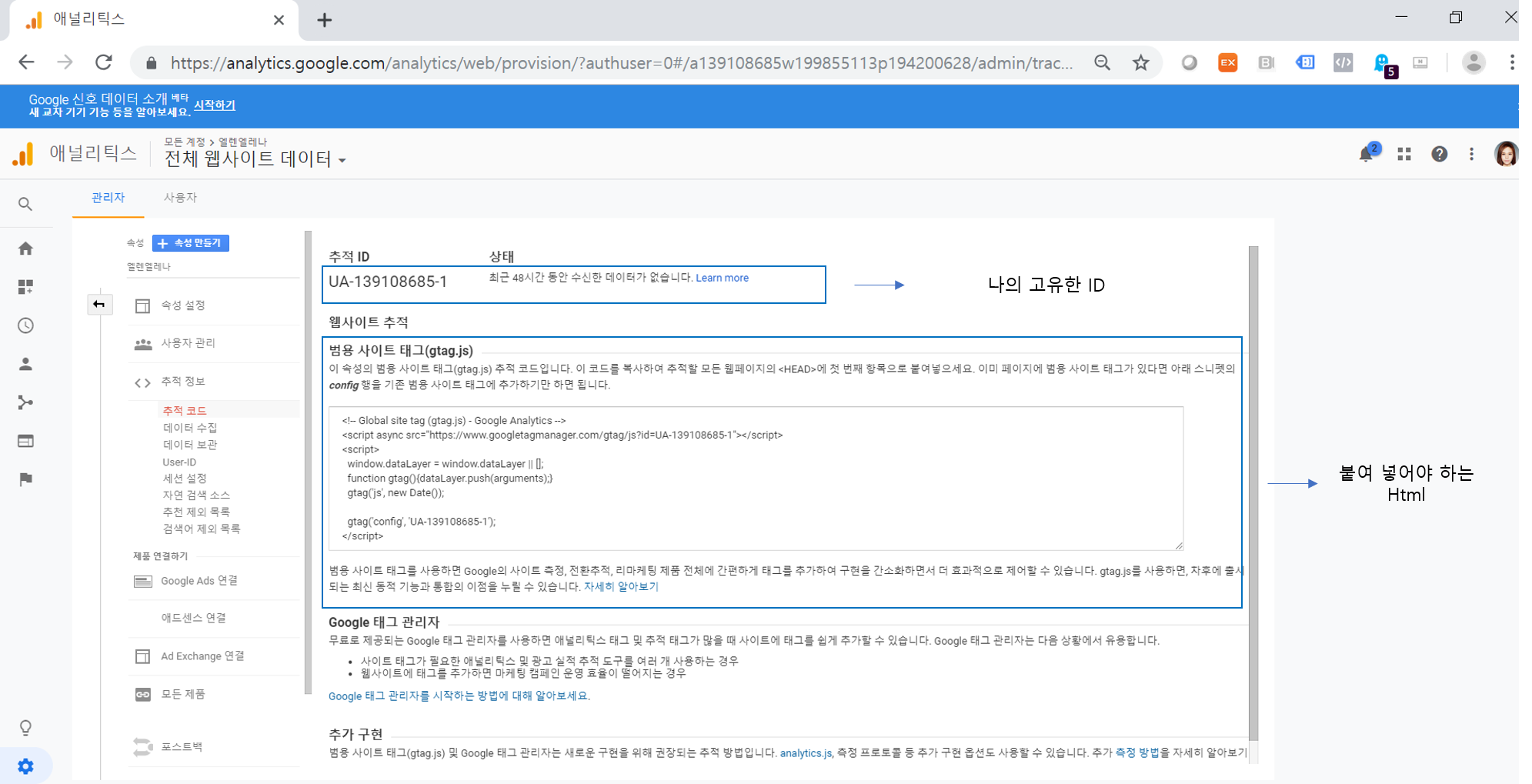Click the property column scrollbar

(x=308, y=462)
